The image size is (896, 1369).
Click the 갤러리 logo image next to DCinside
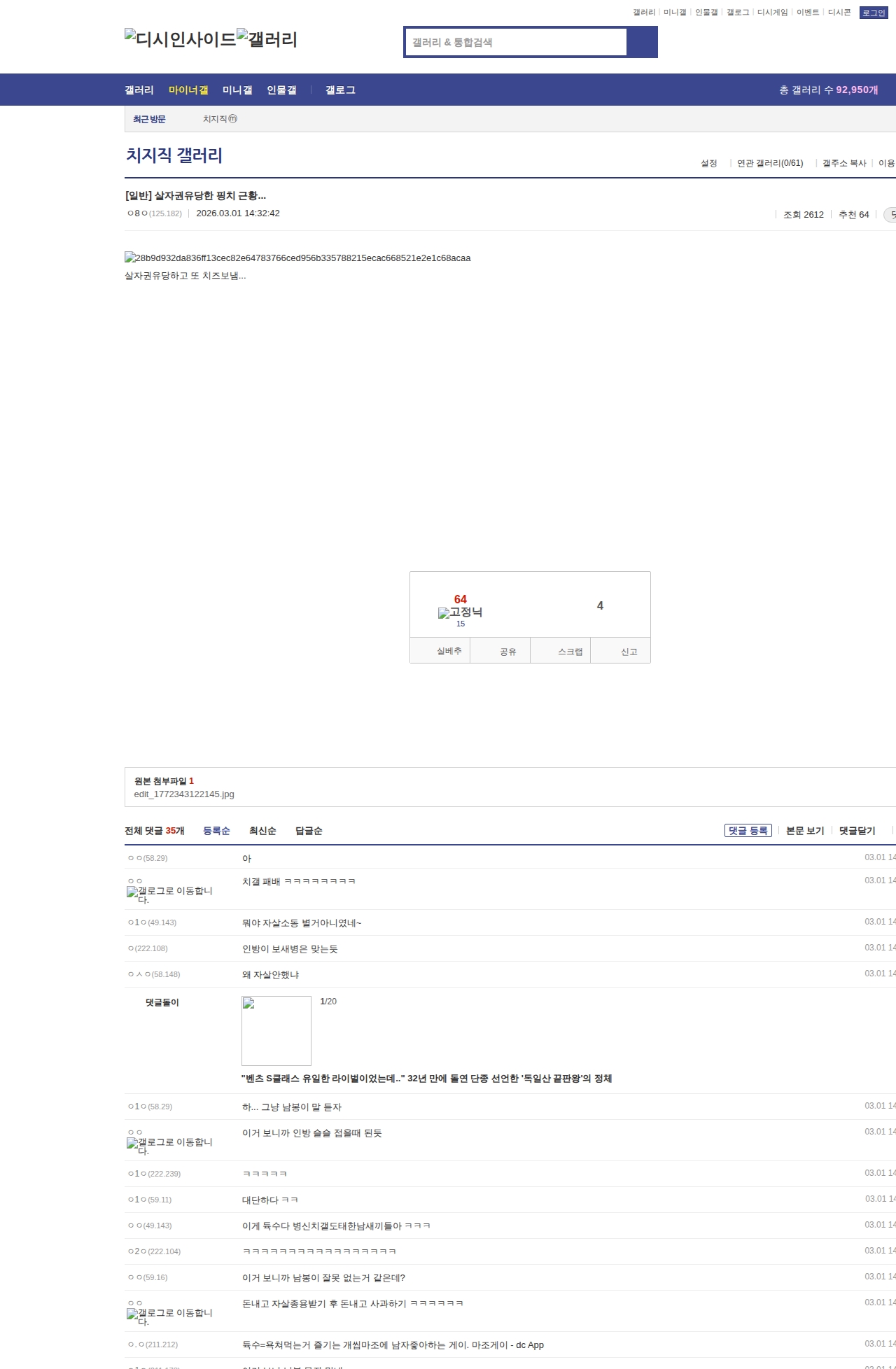point(267,38)
